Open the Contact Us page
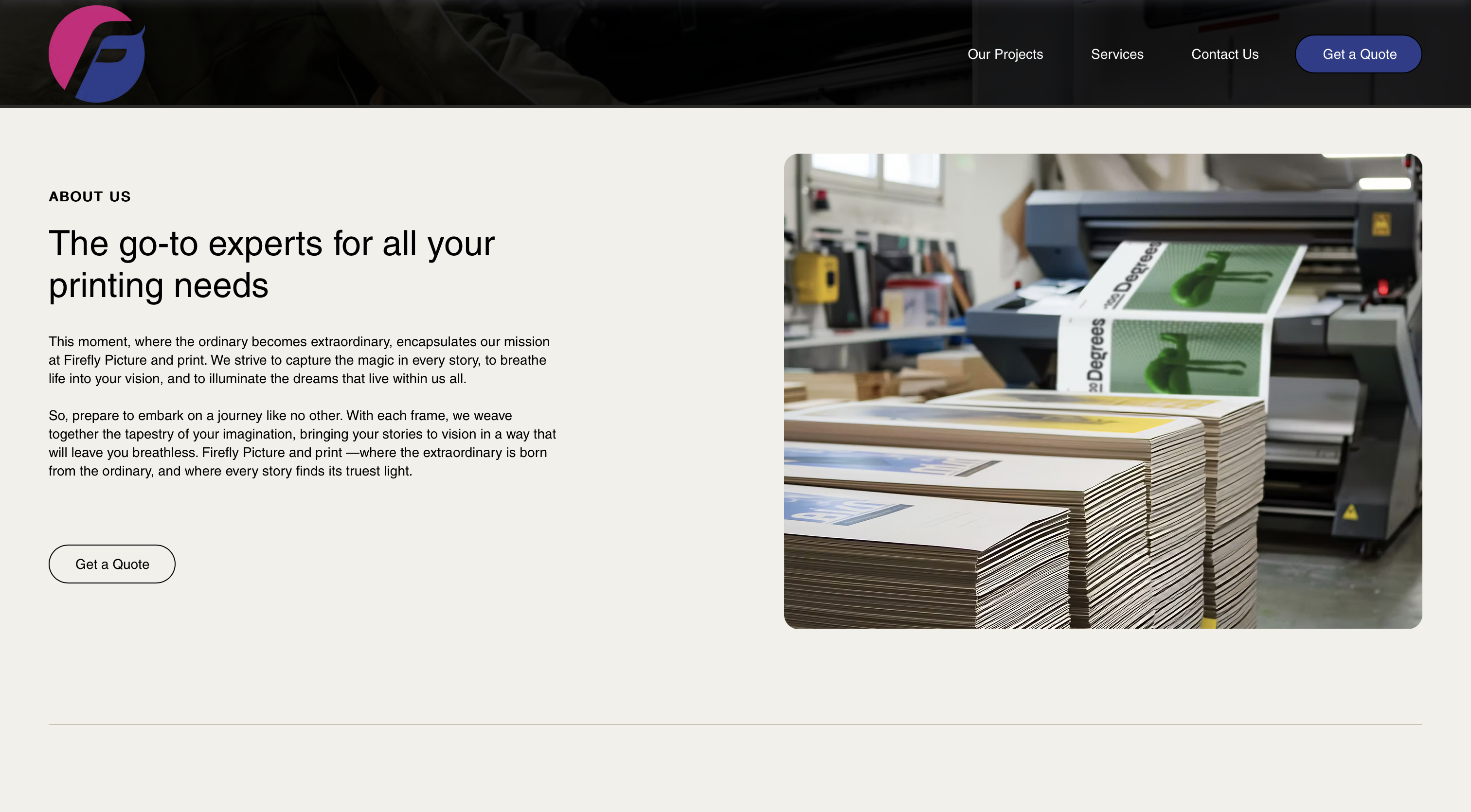 coord(1224,54)
